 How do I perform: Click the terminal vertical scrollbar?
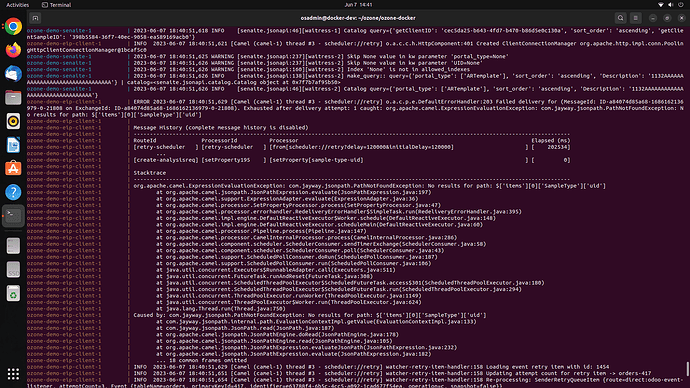click(x=687, y=368)
